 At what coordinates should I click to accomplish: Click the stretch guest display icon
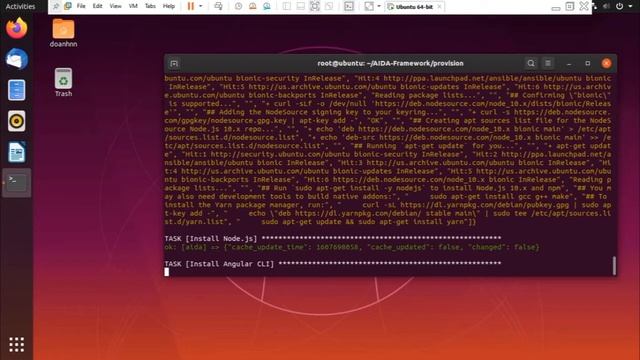(369, 6)
